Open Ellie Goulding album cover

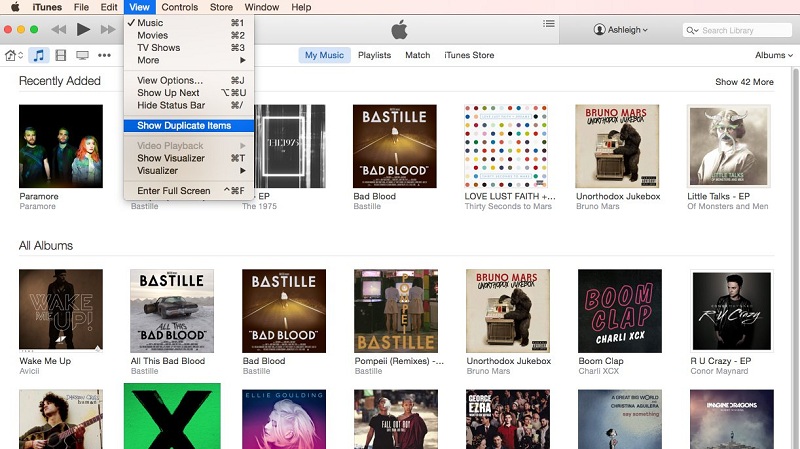(x=284, y=419)
